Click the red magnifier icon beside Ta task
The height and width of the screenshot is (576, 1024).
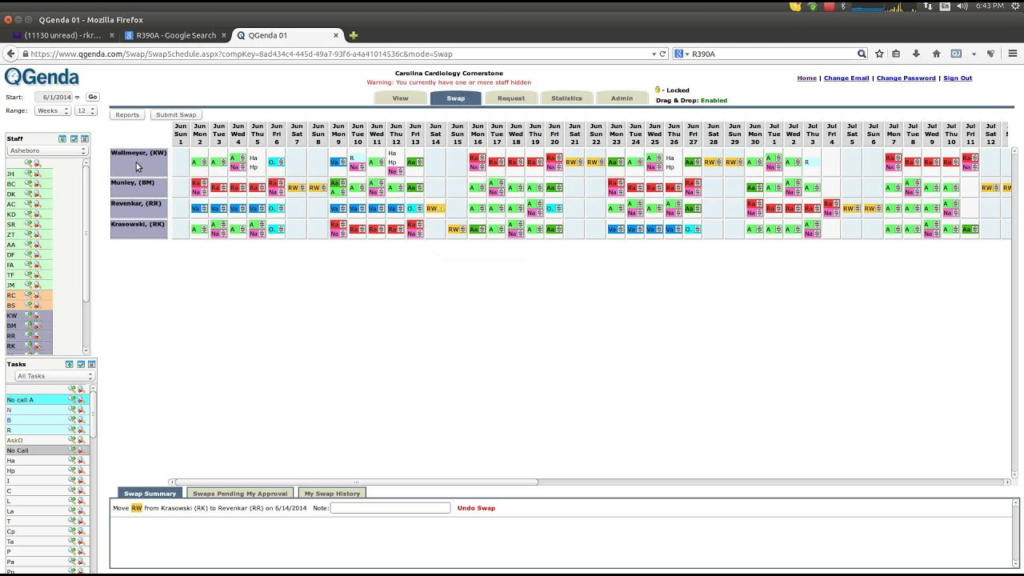click(81, 541)
